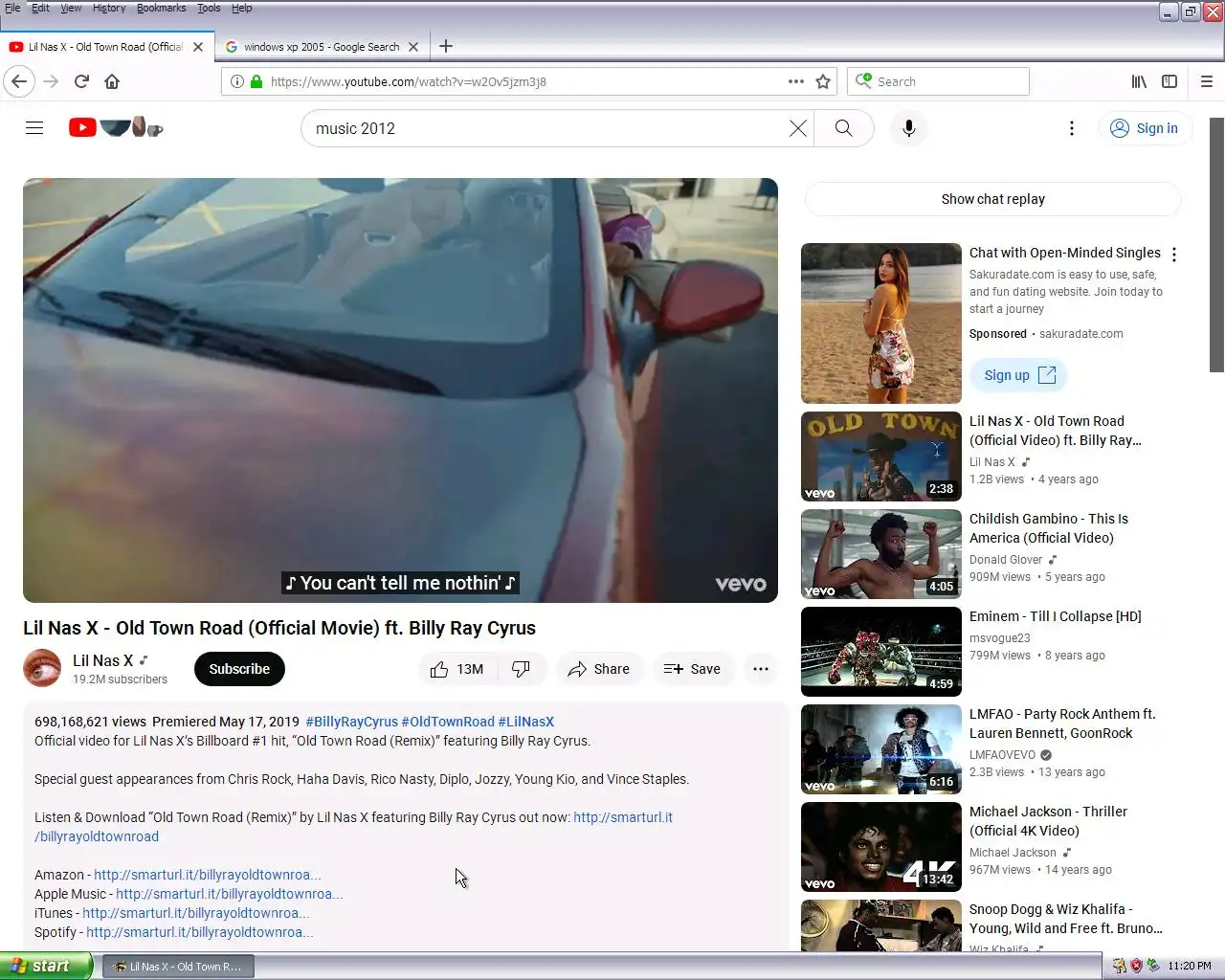Focus the YouTube search input field
1225x980 pixels.
(546, 128)
